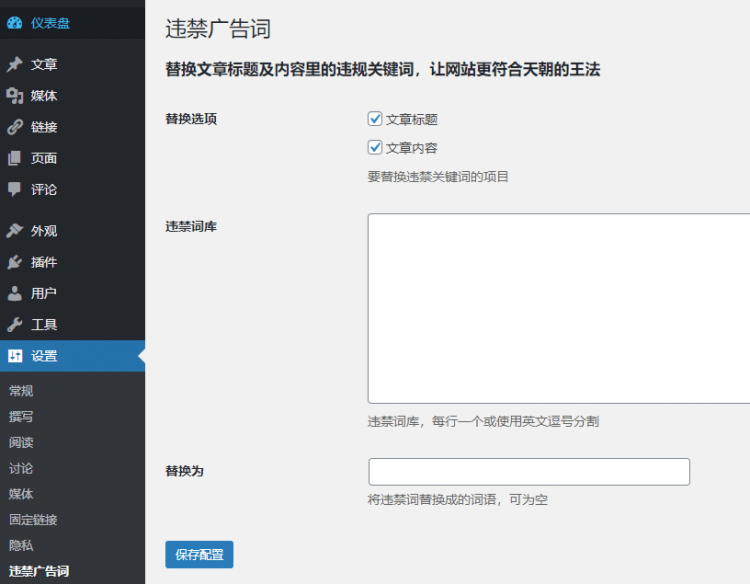Click the page icon beside 页面
This screenshot has width=750, height=584.
coord(15,158)
